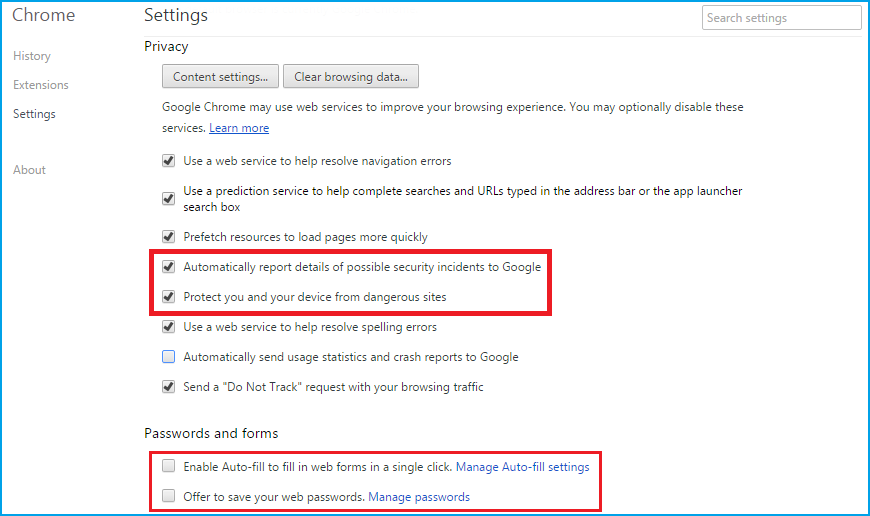Enable the Auto-fill web forms checkbox
This screenshot has height=516, width=870.
[169, 466]
